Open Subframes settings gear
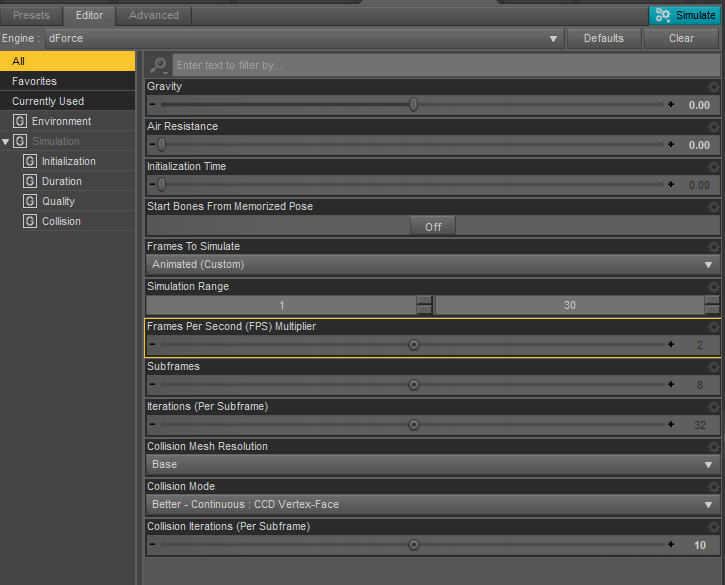The height and width of the screenshot is (585, 725). click(x=713, y=367)
